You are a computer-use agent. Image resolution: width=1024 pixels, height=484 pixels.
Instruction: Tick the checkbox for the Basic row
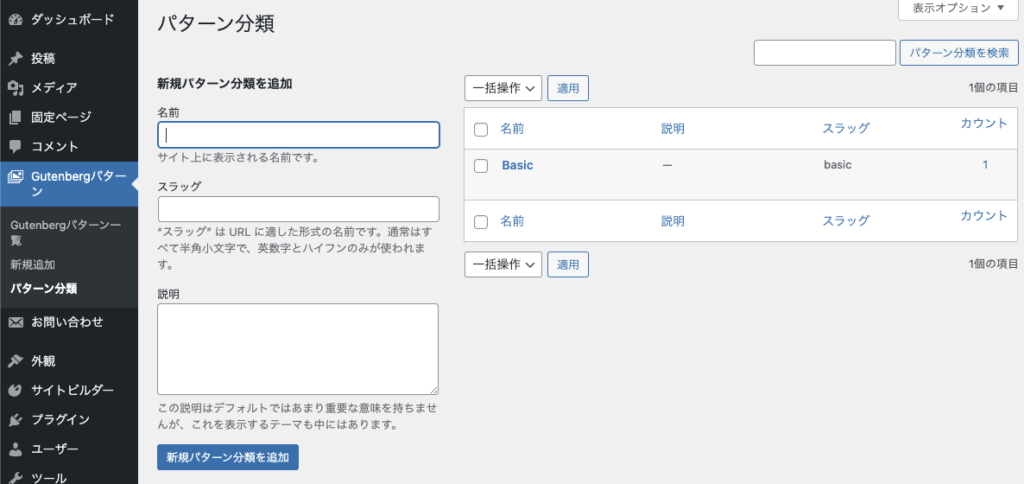point(481,166)
